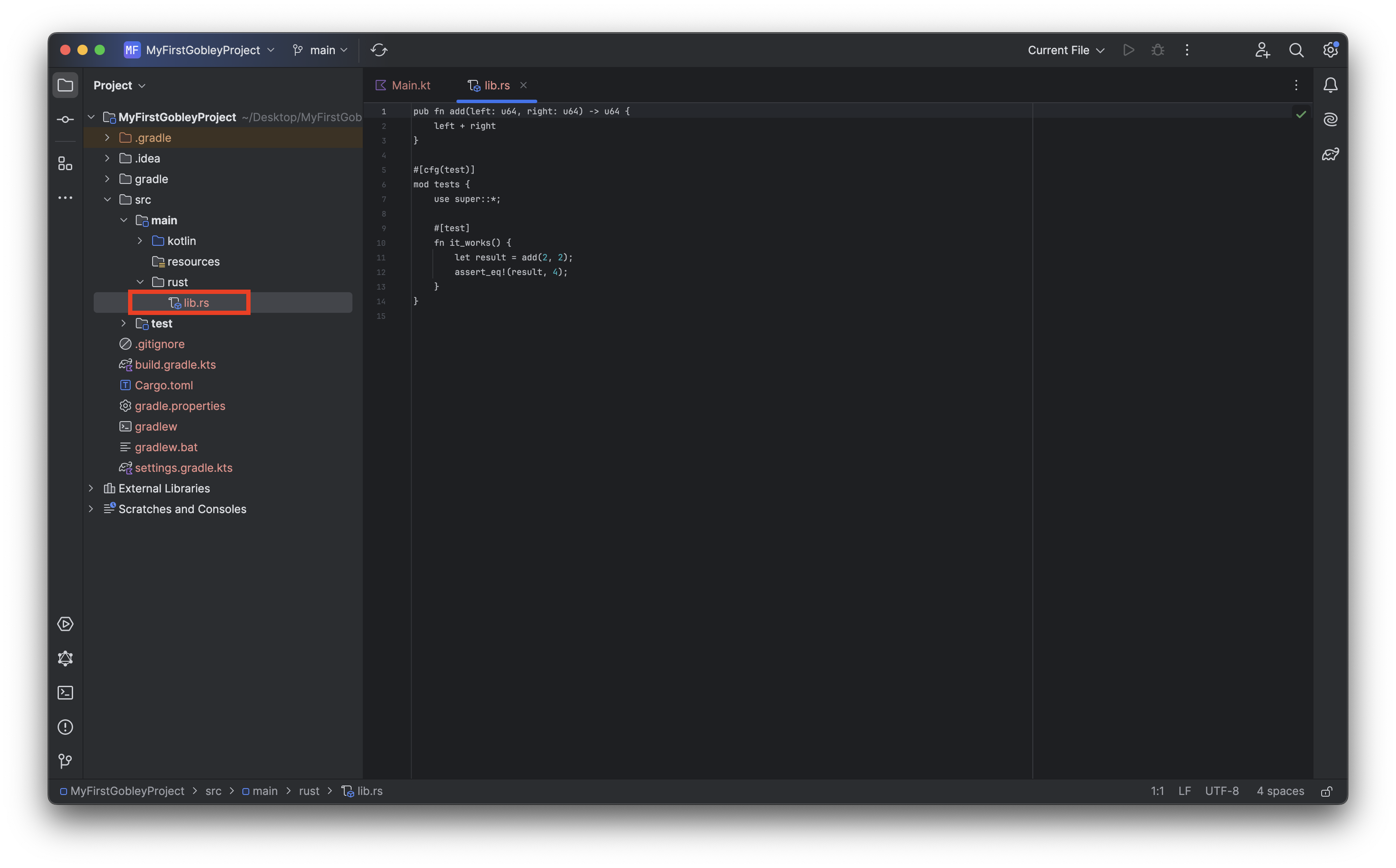Open the main branch dropdown
This screenshot has height=868, width=1396.
320,50
